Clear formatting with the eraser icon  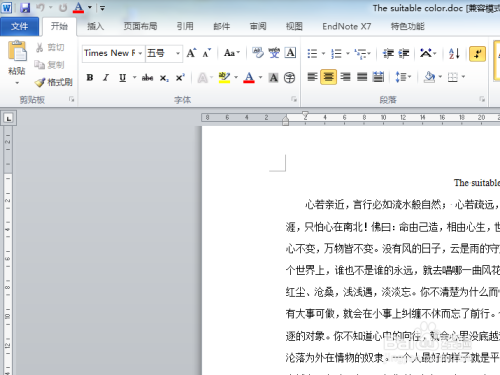pos(258,53)
